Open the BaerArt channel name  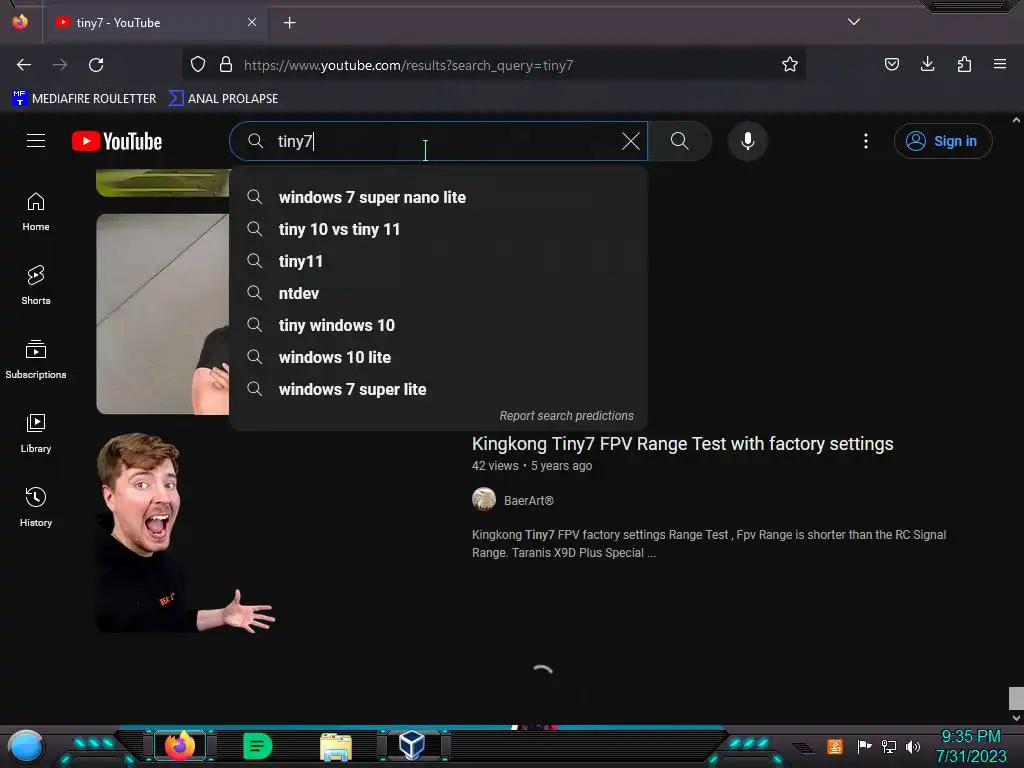click(x=528, y=501)
